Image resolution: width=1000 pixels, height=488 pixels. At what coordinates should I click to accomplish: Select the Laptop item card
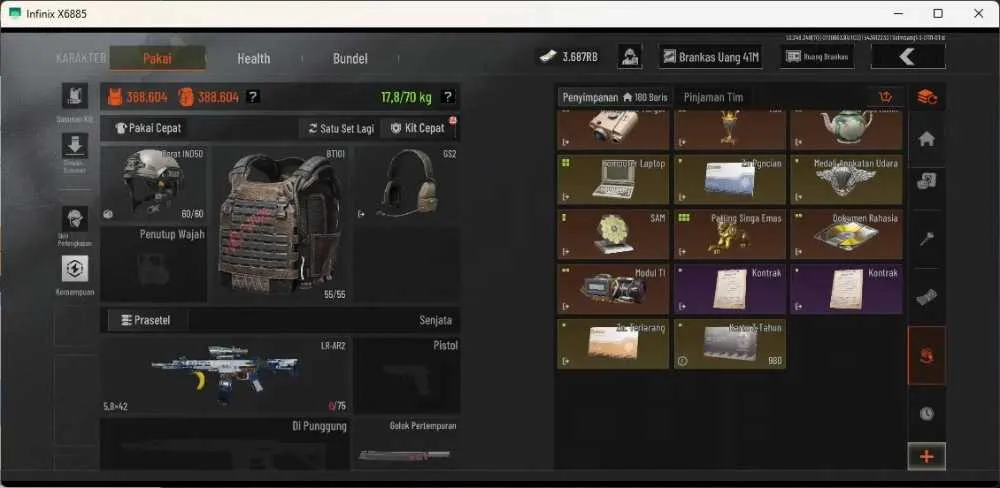[614, 179]
